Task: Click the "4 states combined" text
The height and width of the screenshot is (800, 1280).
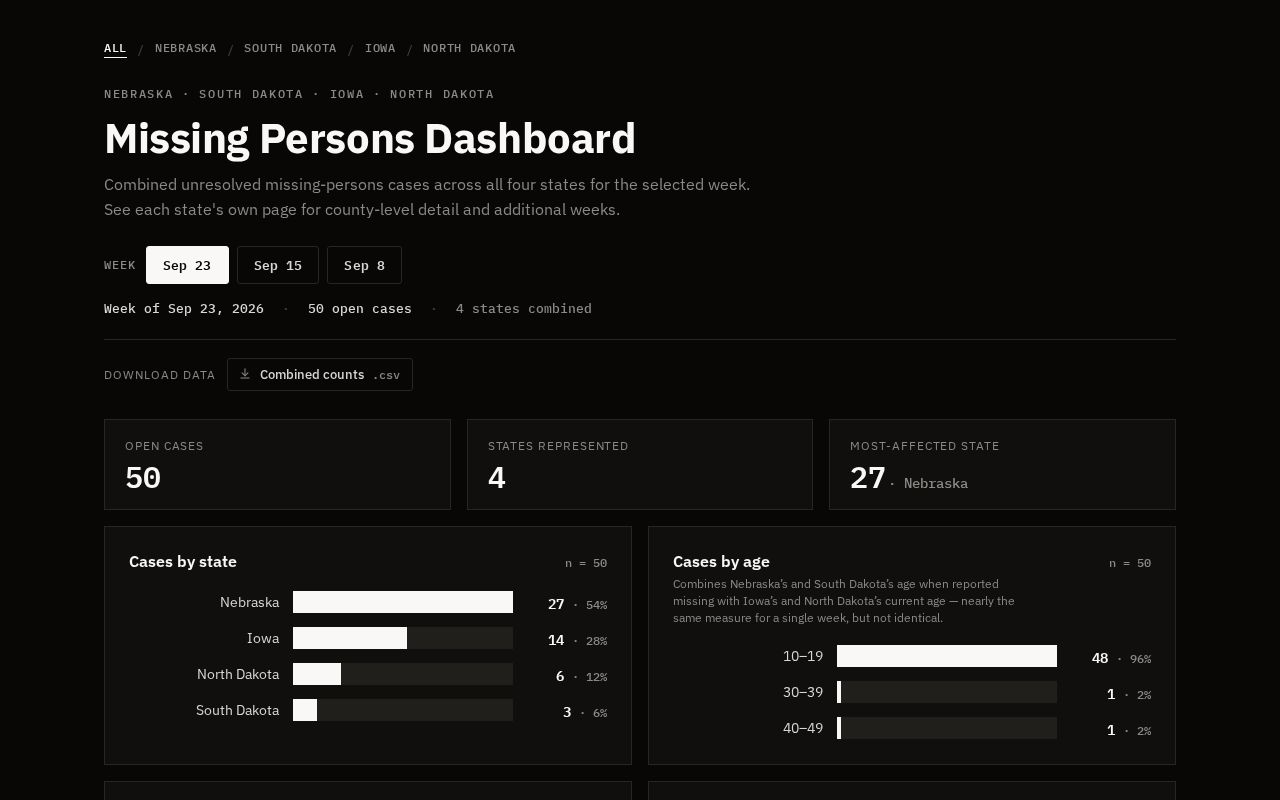Action: tap(524, 308)
